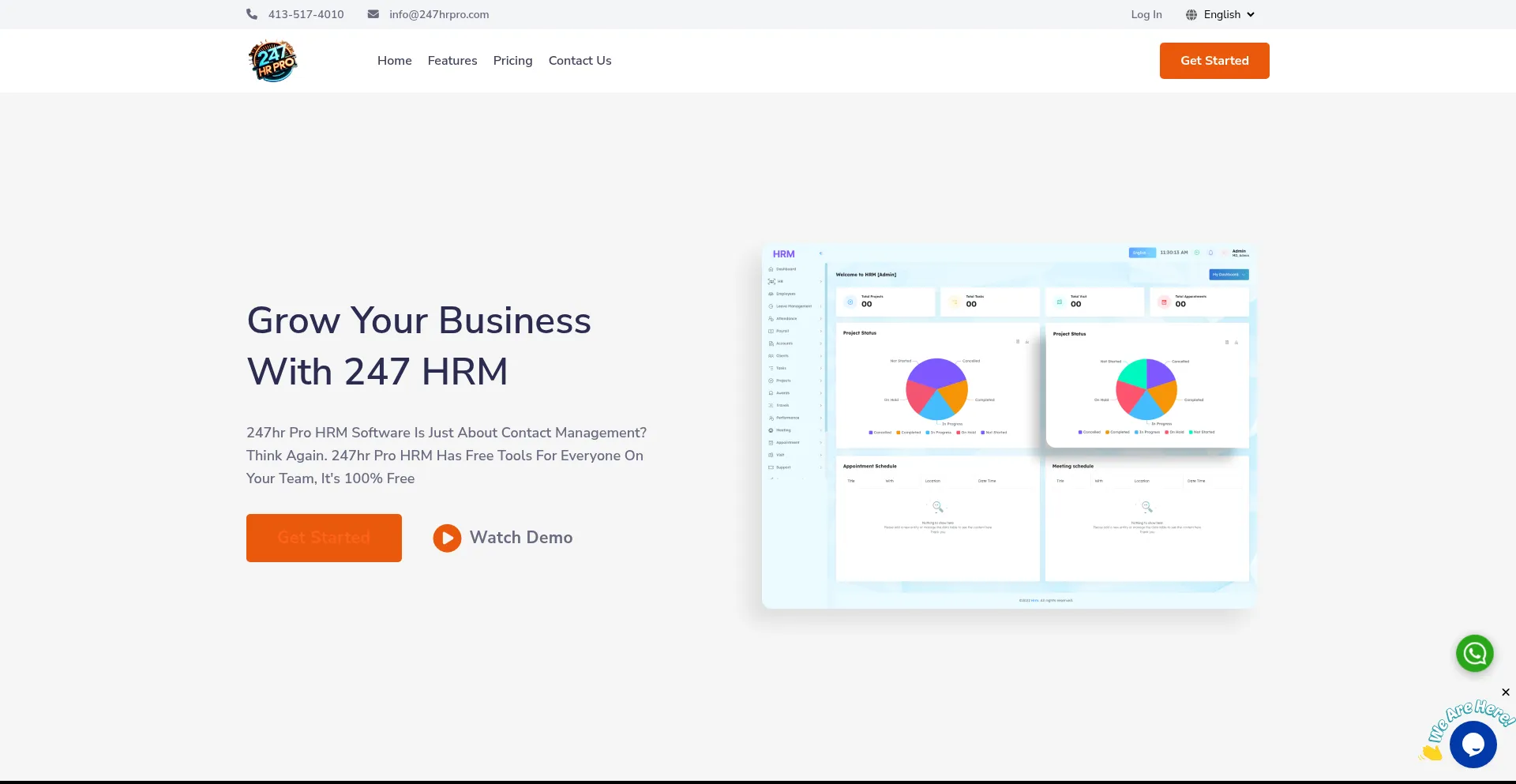The height and width of the screenshot is (784, 1516).
Task: Open the green WhatsApp chat icon
Action: point(1474,654)
